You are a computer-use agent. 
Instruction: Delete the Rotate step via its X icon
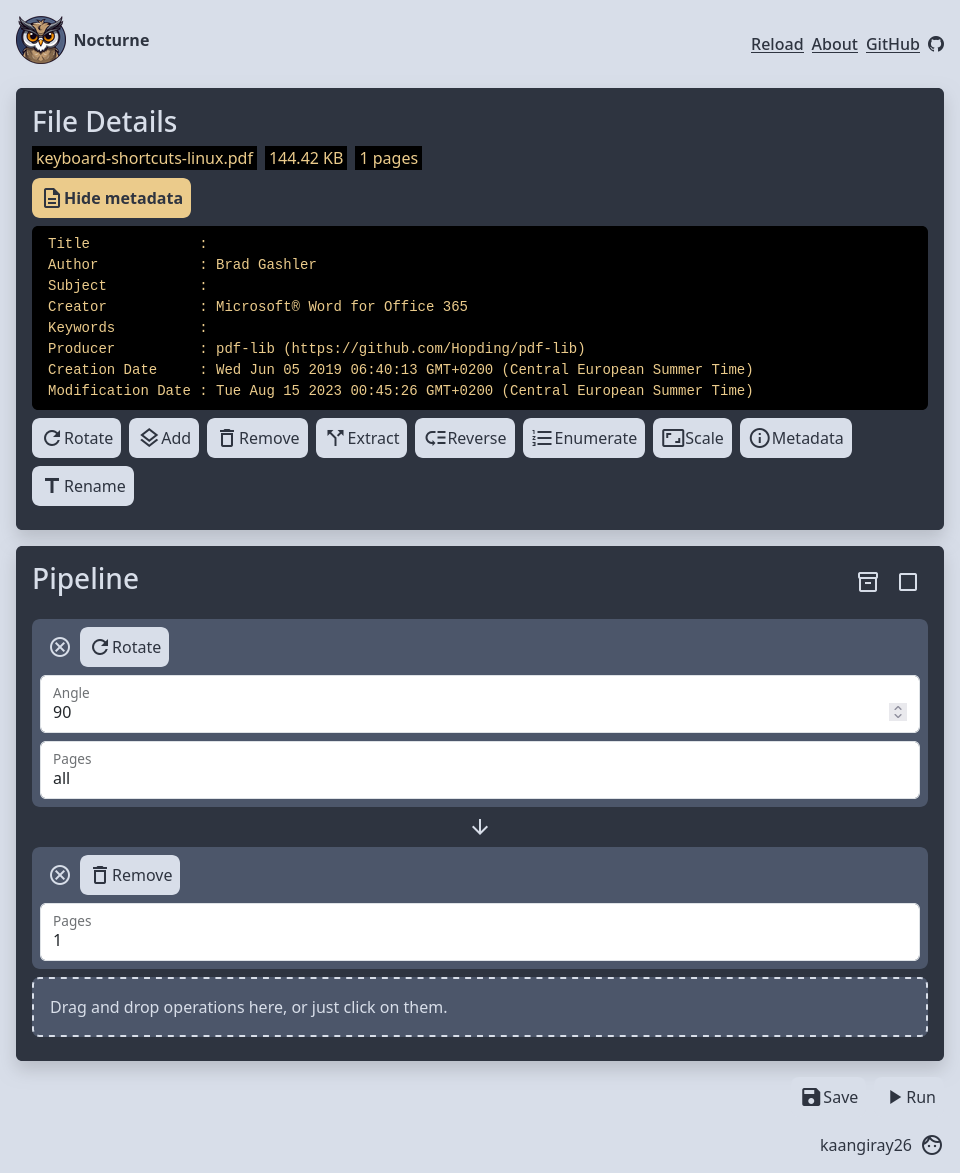click(60, 647)
